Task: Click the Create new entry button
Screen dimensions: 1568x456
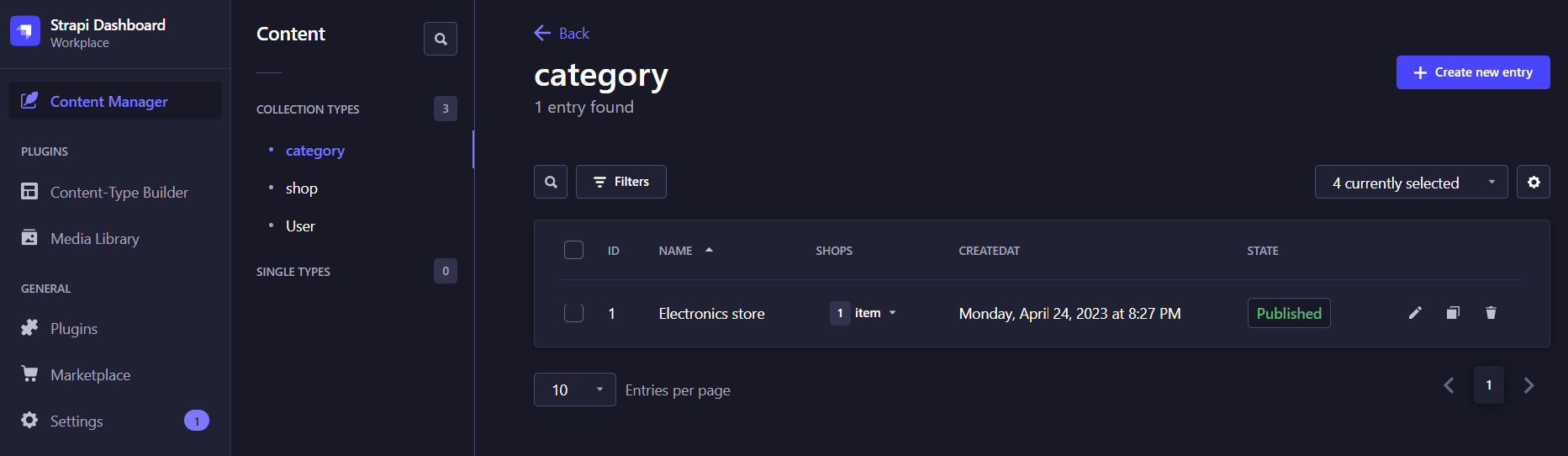Action: [x=1473, y=72]
